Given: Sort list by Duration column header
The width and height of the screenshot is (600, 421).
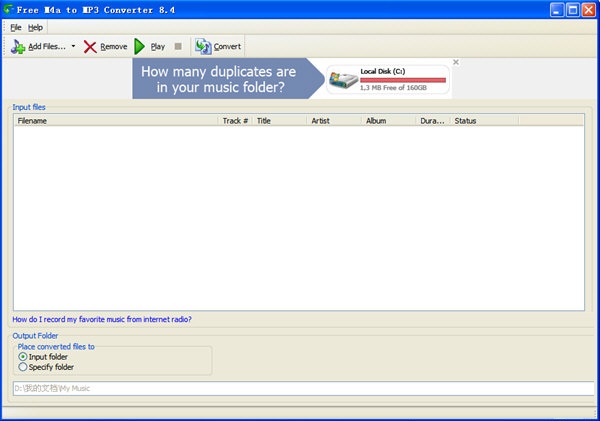Looking at the screenshot, I should pyautogui.click(x=433, y=121).
